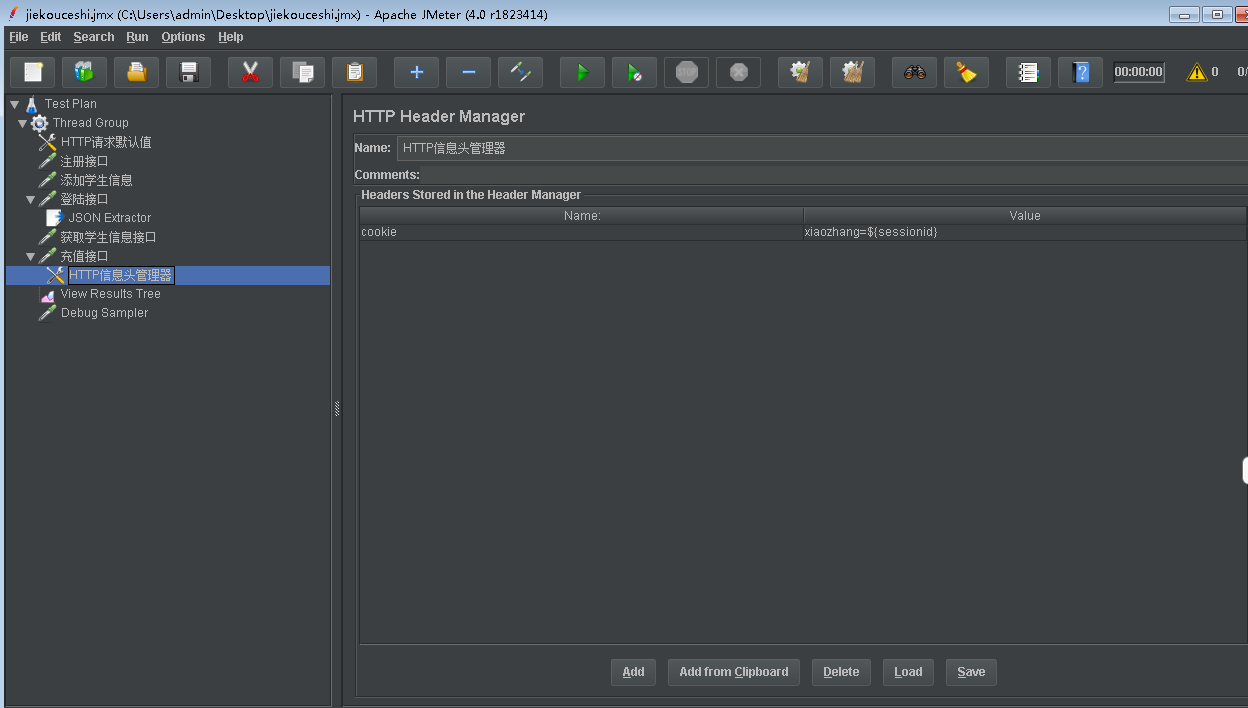
Task: Click Add from Clipboard button
Action: [734, 672]
